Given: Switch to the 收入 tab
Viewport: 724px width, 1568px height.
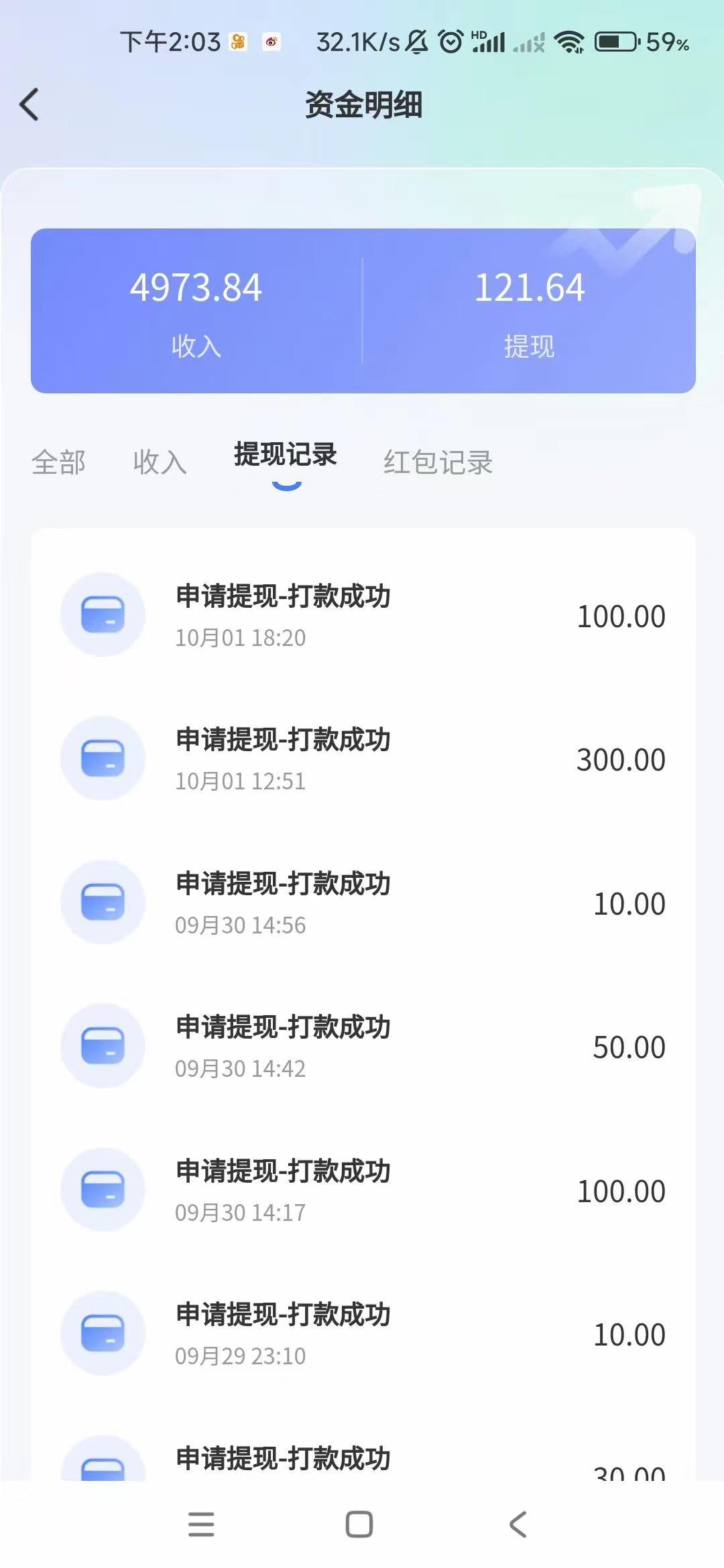Looking at the screenshot, I should [x=160, y=462].
